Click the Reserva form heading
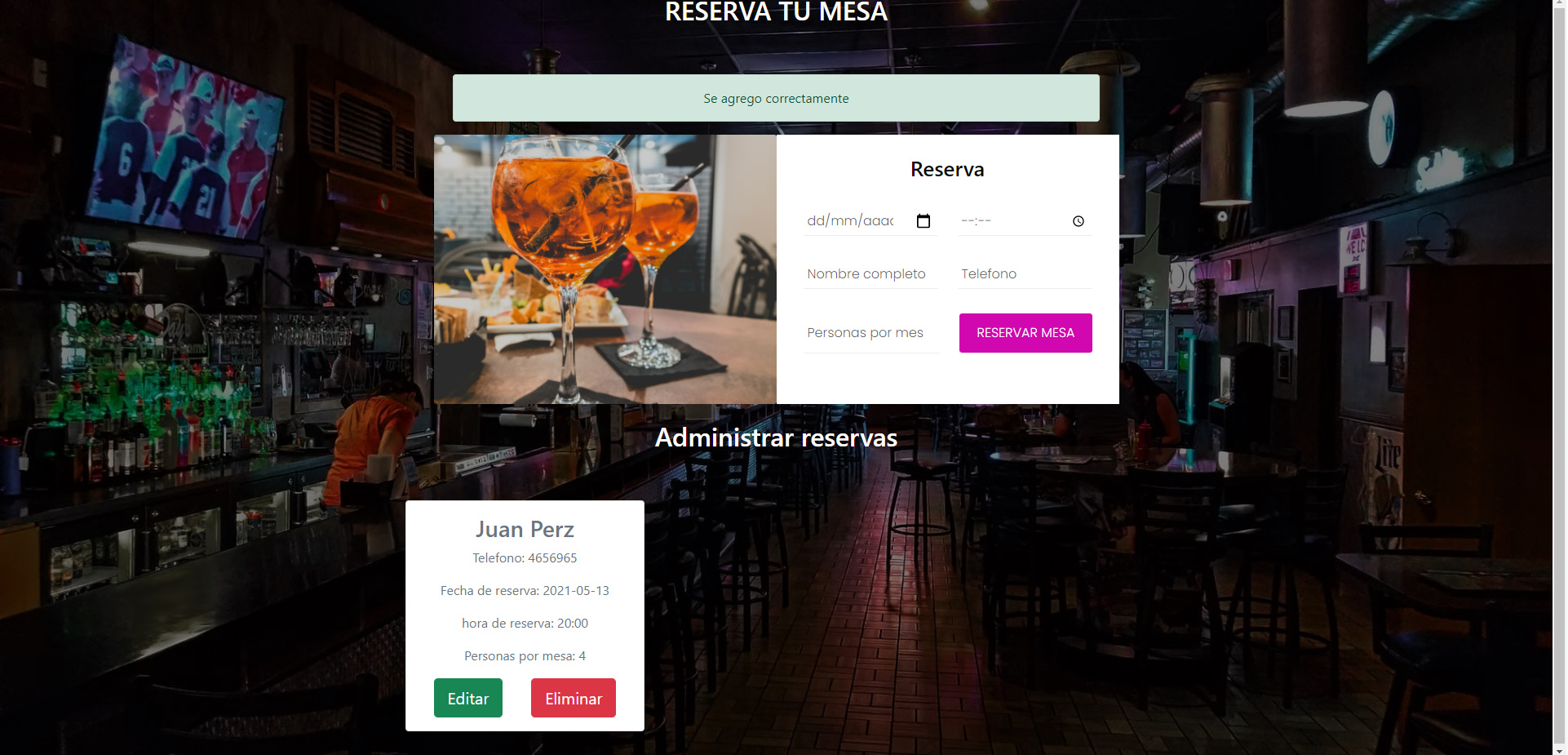1568x755 pixels. [947, 170]
